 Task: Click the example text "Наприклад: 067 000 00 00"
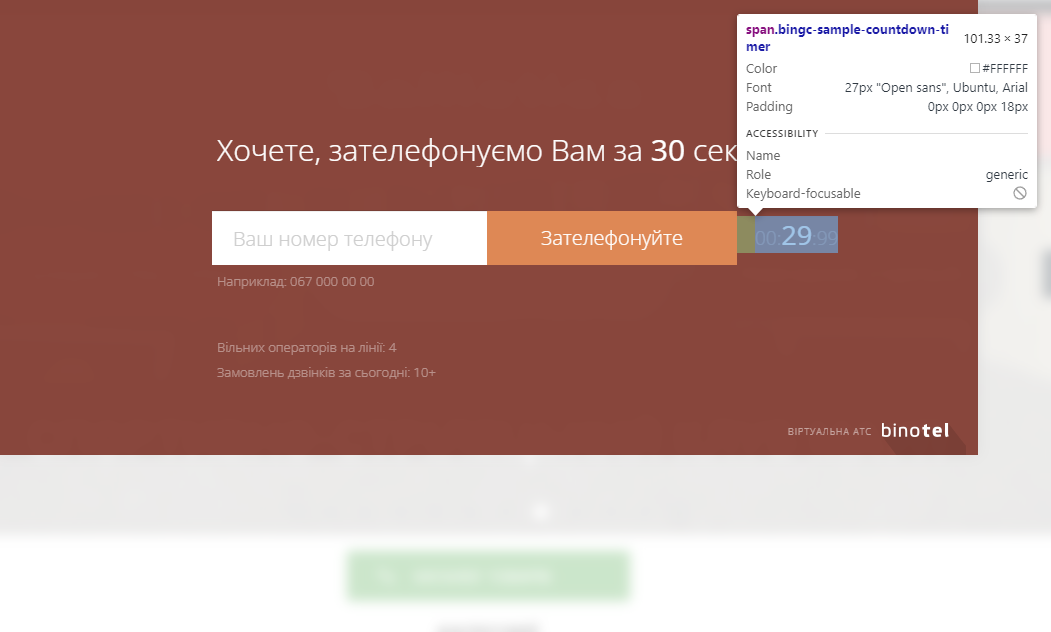pyautogui.click(x=296, y=282)
